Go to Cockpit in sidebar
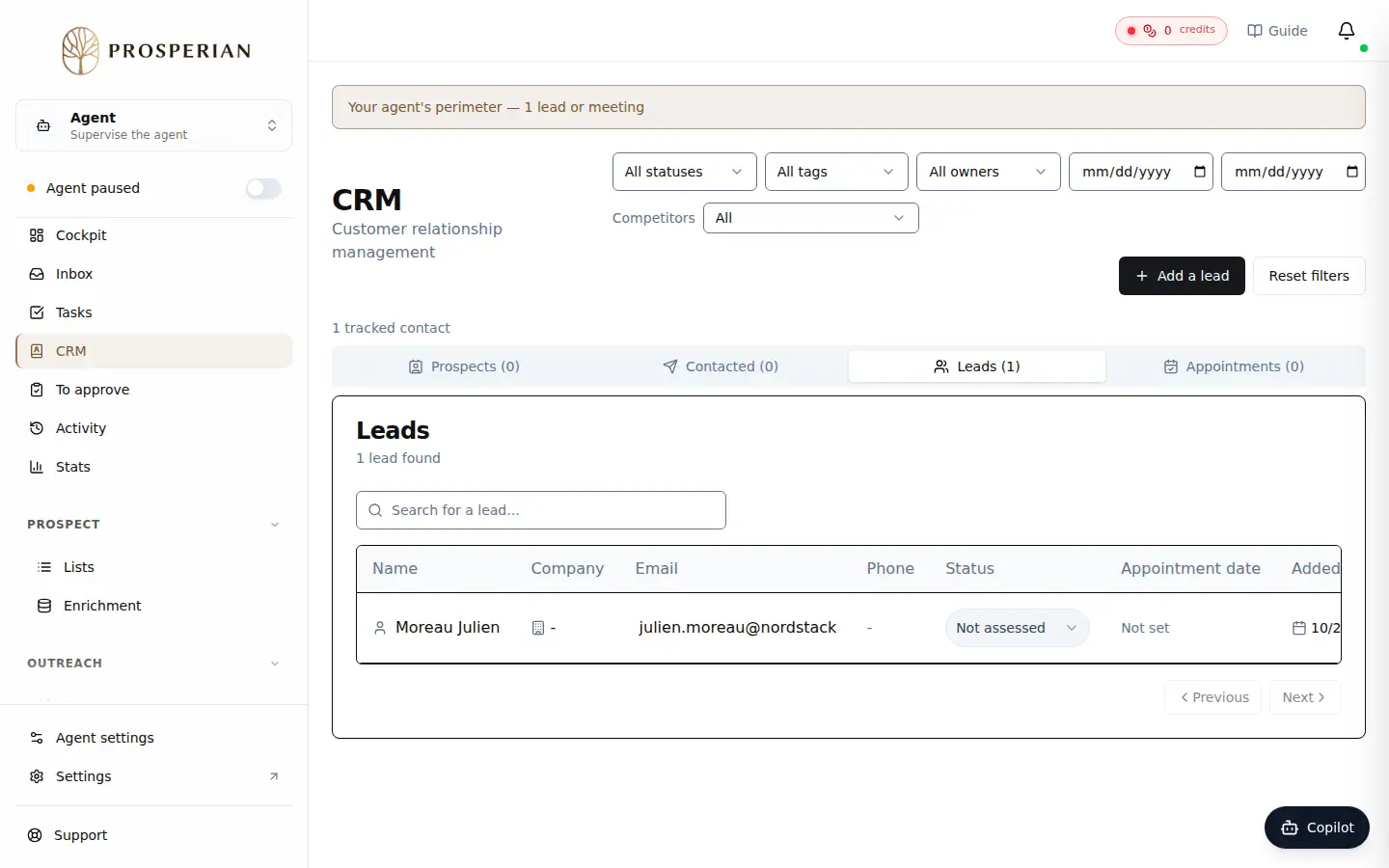Screen dimensions: 1389x868 (154, 235)
